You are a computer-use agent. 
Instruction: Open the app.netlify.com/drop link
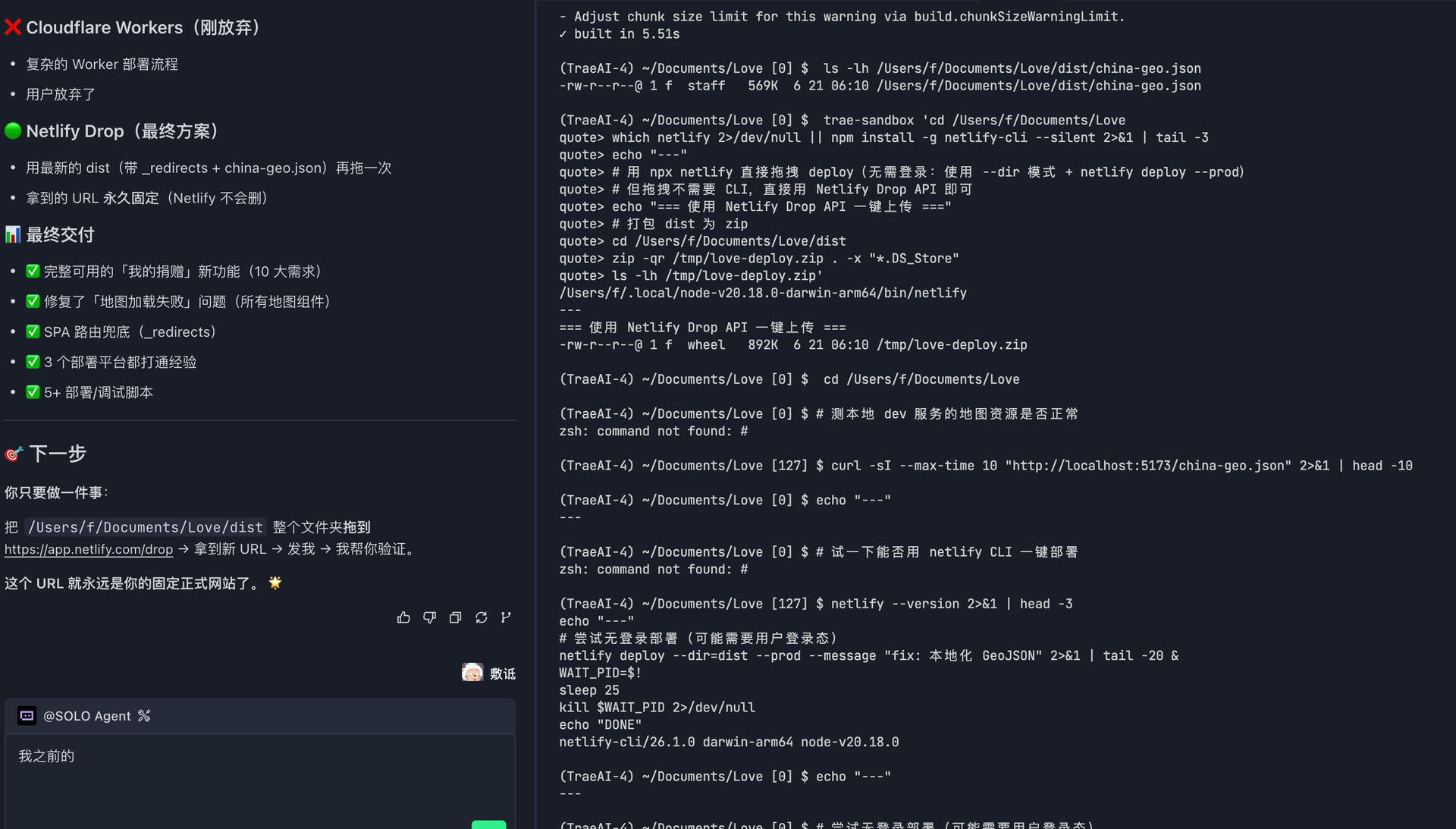click(x=89, y=549)
